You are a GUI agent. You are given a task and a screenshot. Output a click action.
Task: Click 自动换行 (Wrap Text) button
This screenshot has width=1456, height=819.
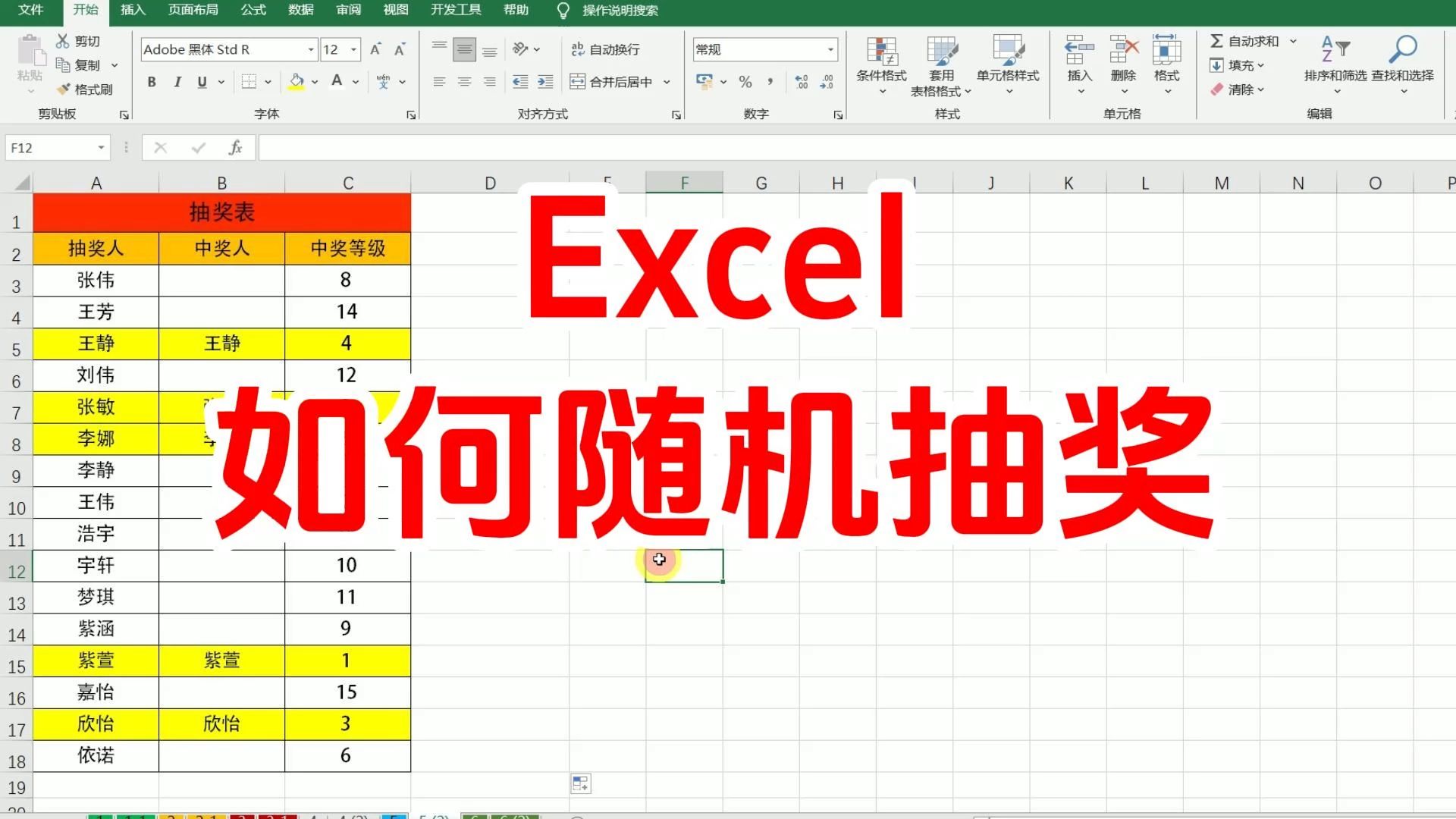608,49
